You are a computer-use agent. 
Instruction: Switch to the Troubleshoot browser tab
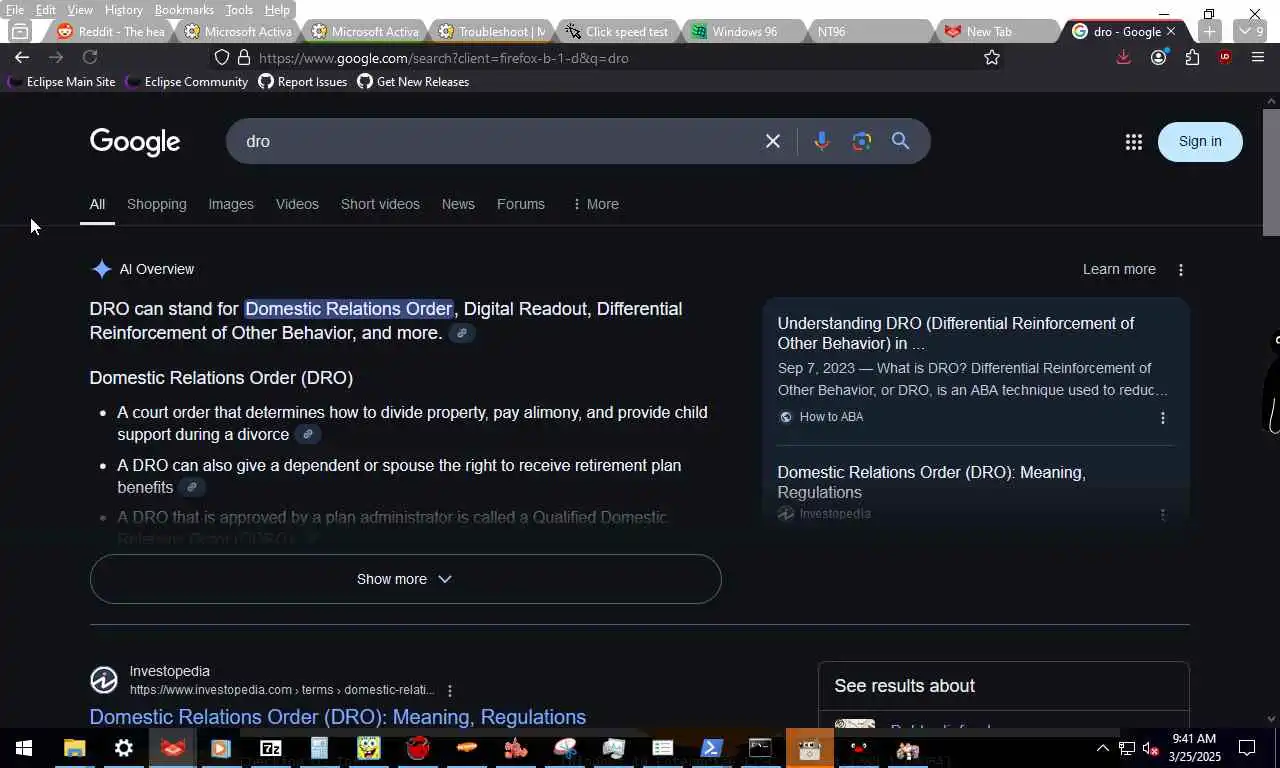[x=492, y=31]
